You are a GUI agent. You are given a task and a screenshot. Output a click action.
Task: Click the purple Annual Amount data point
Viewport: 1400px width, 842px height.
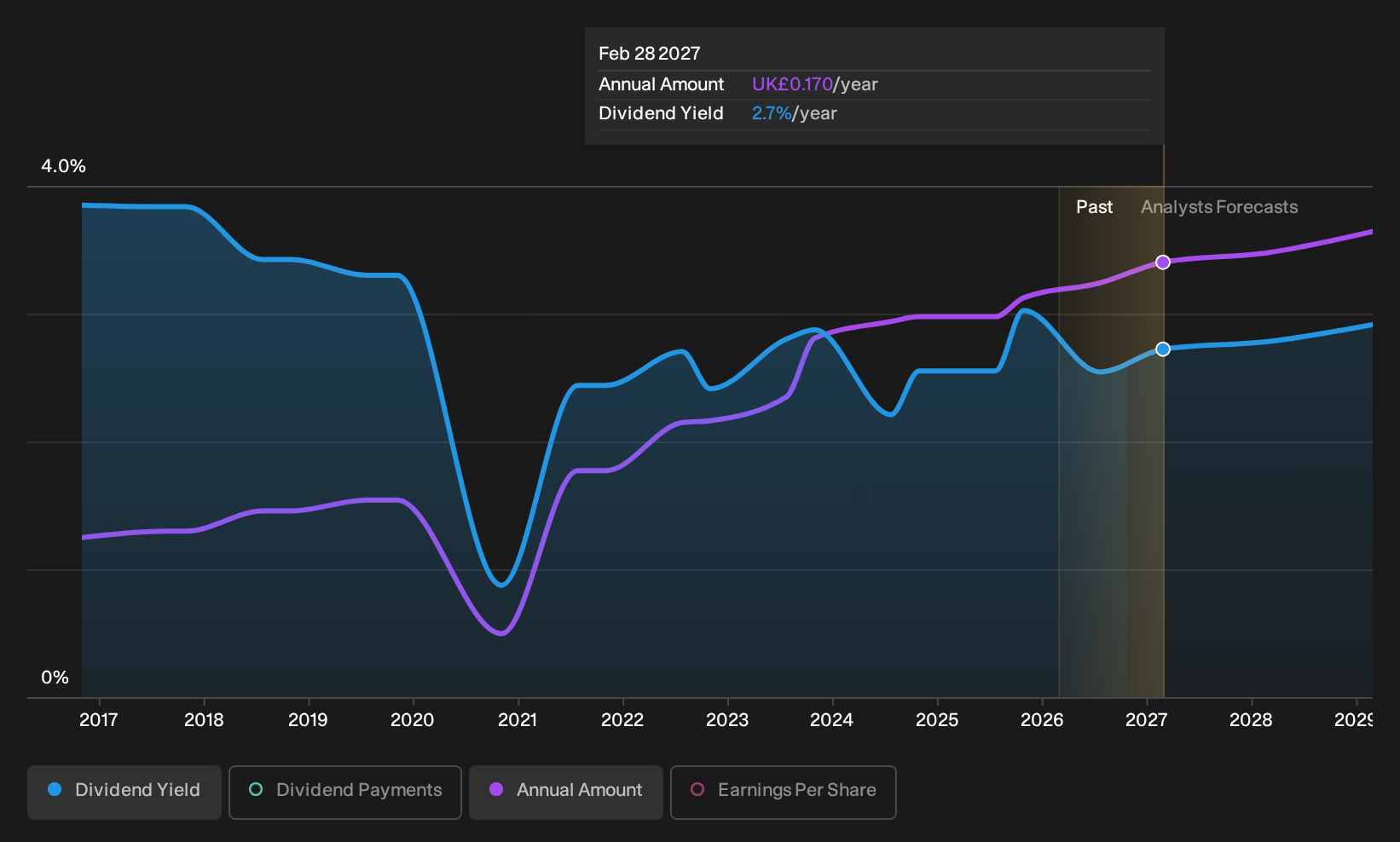point(1163,262)
